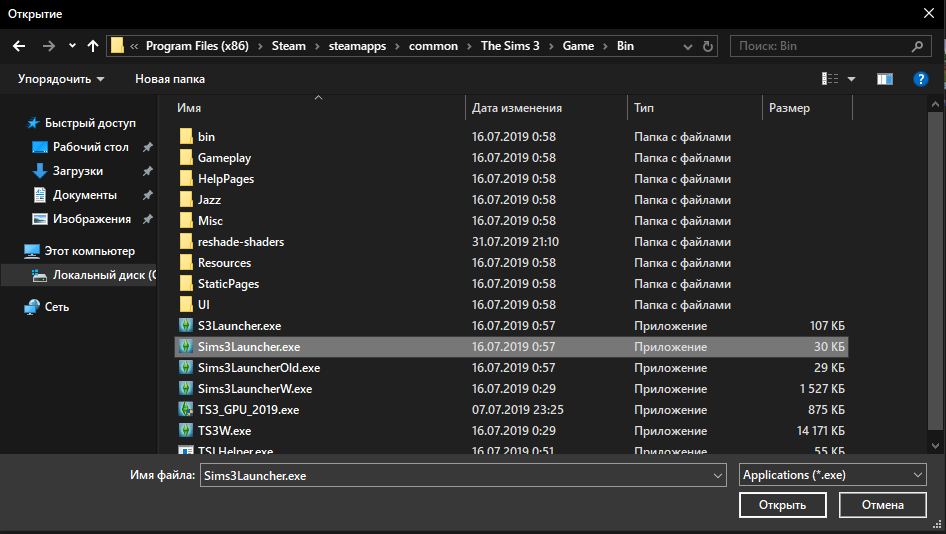Refresh the current folder view
The height and width of the screenshot is (534, 946).
(709, 46)
